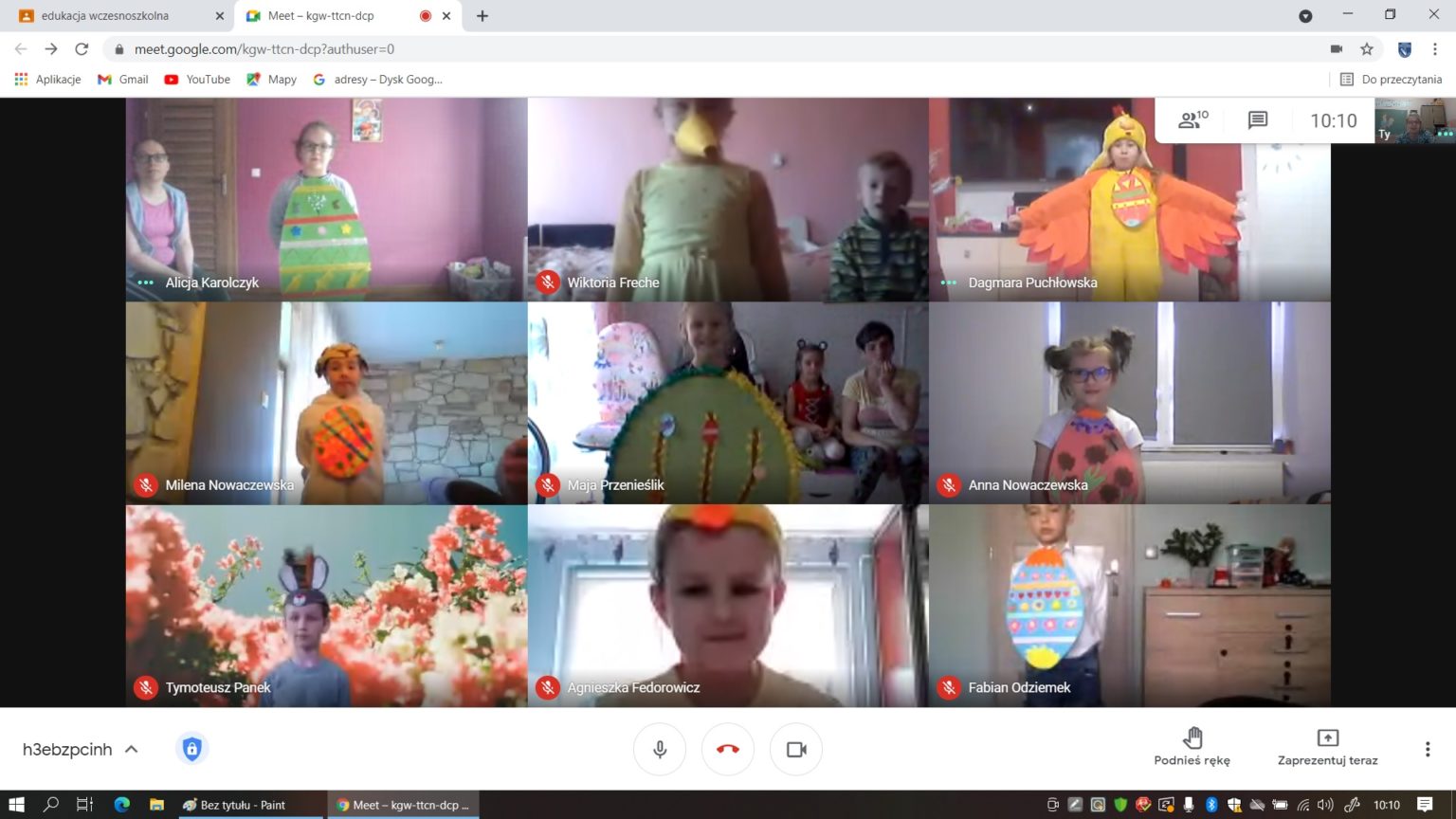This screenshot has width=1456, height=819.
Task: Go forward in browser history
Action: 51,49
